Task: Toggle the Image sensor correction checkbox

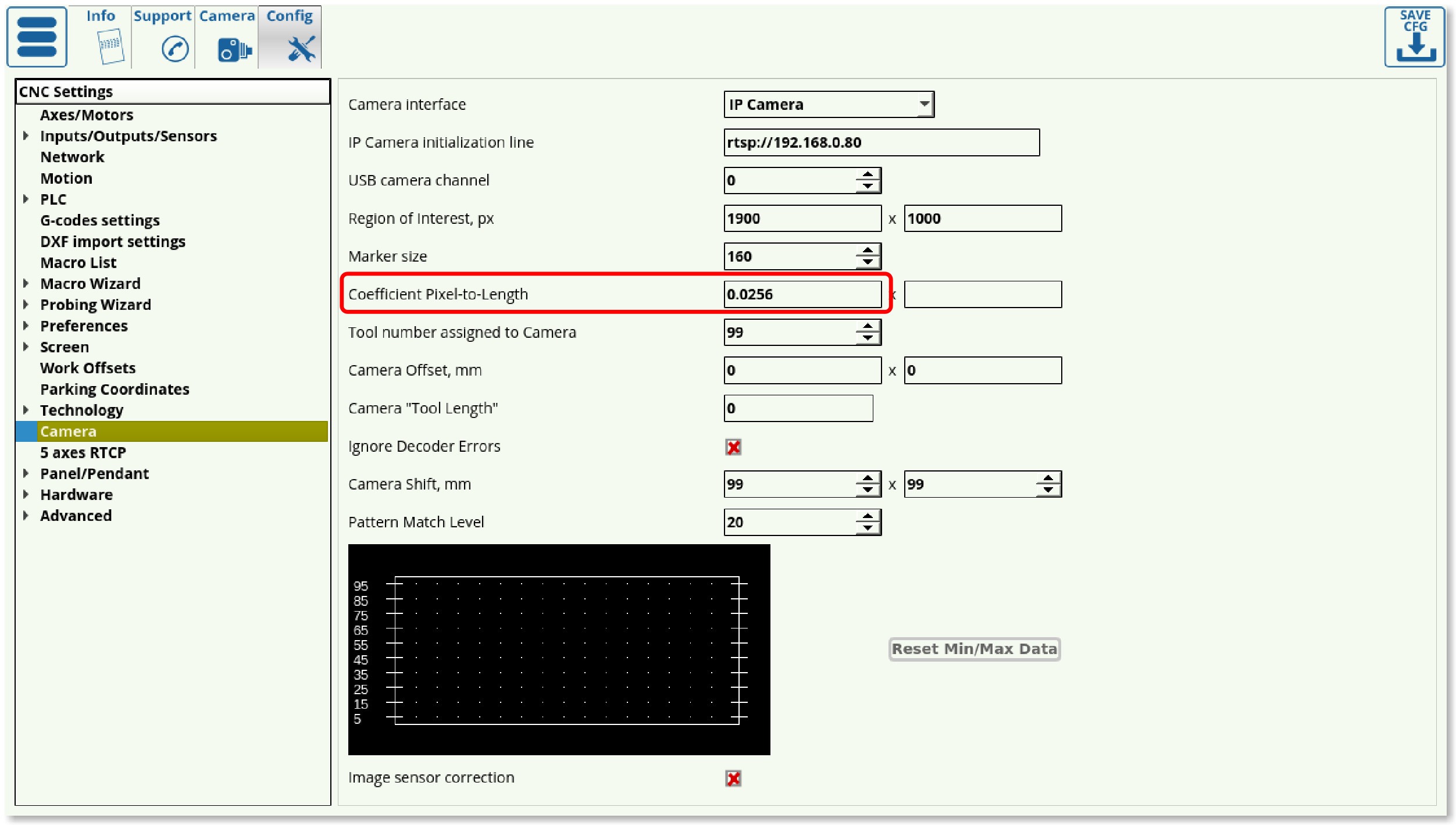Action: coord(733,778)
